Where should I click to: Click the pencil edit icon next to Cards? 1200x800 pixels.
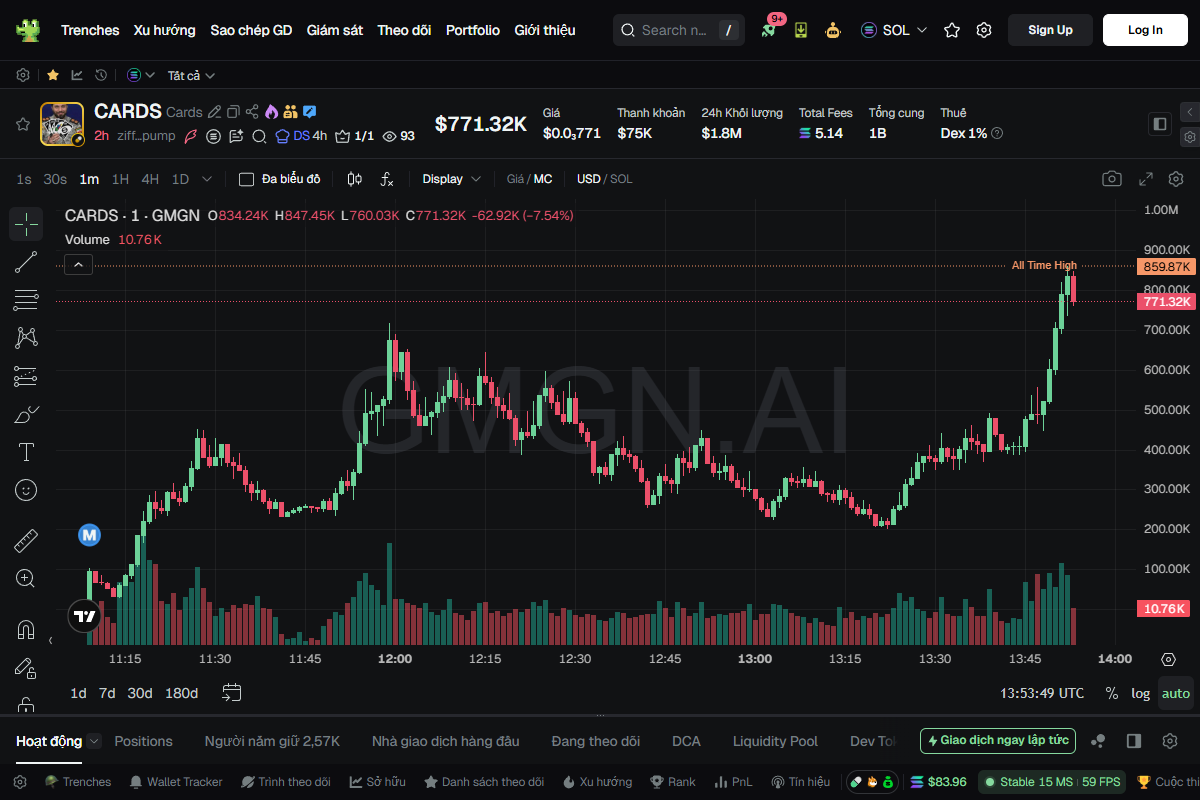[214, 112]
